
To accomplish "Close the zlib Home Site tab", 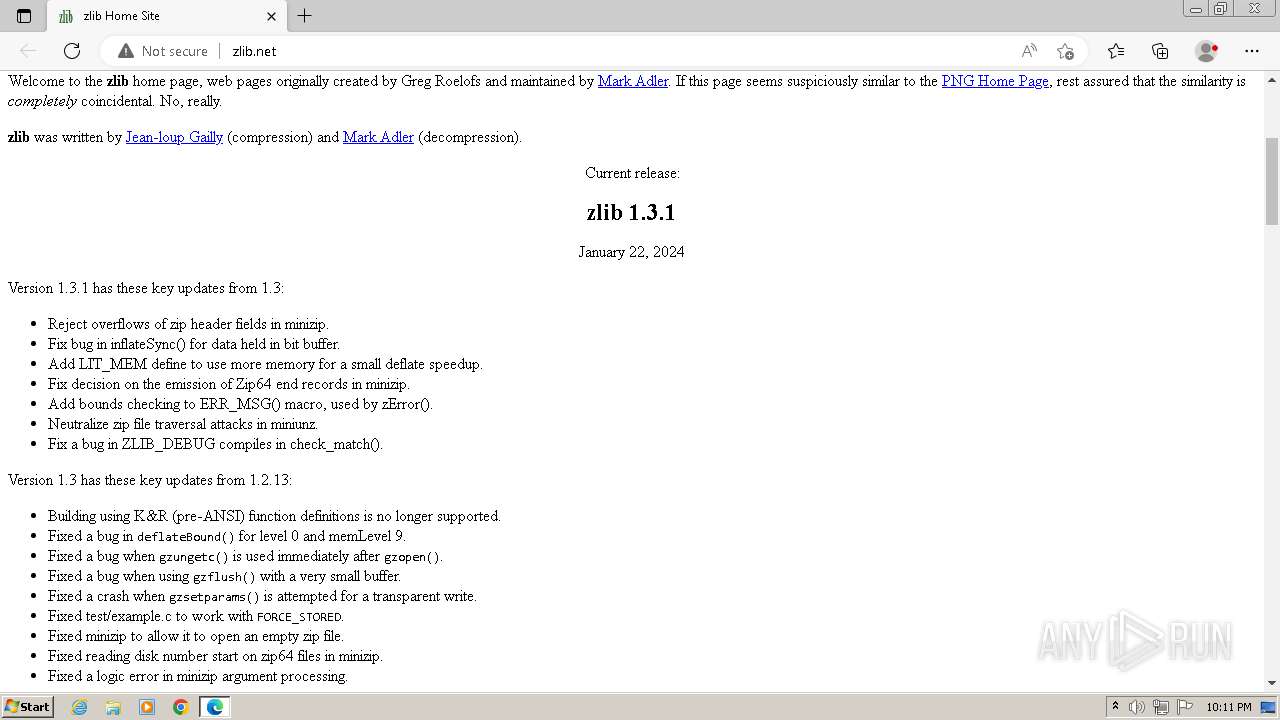I will click(271, 16).
